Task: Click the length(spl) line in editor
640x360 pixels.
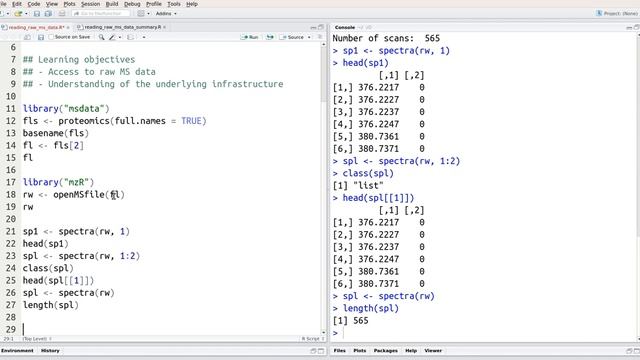Action: pyautogui.click(x=51, y=305)
